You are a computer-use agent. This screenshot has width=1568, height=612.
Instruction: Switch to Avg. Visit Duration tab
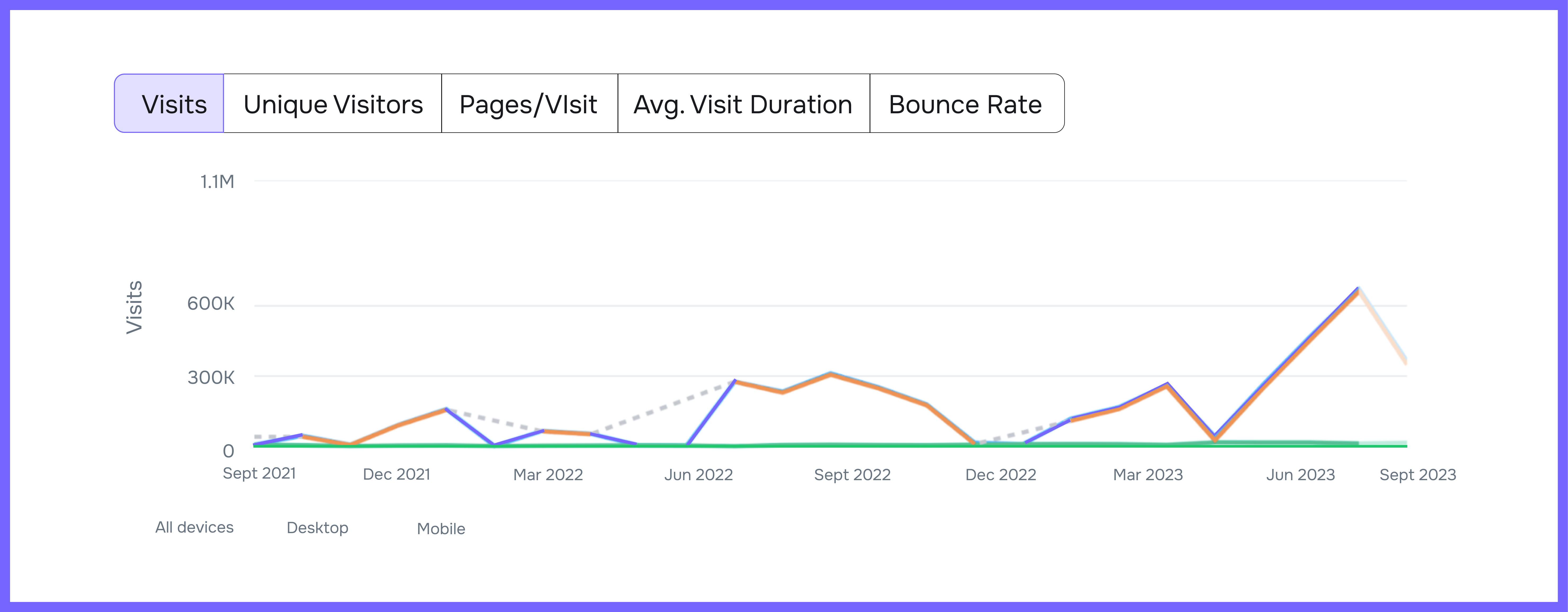click(x=743, y=104)
